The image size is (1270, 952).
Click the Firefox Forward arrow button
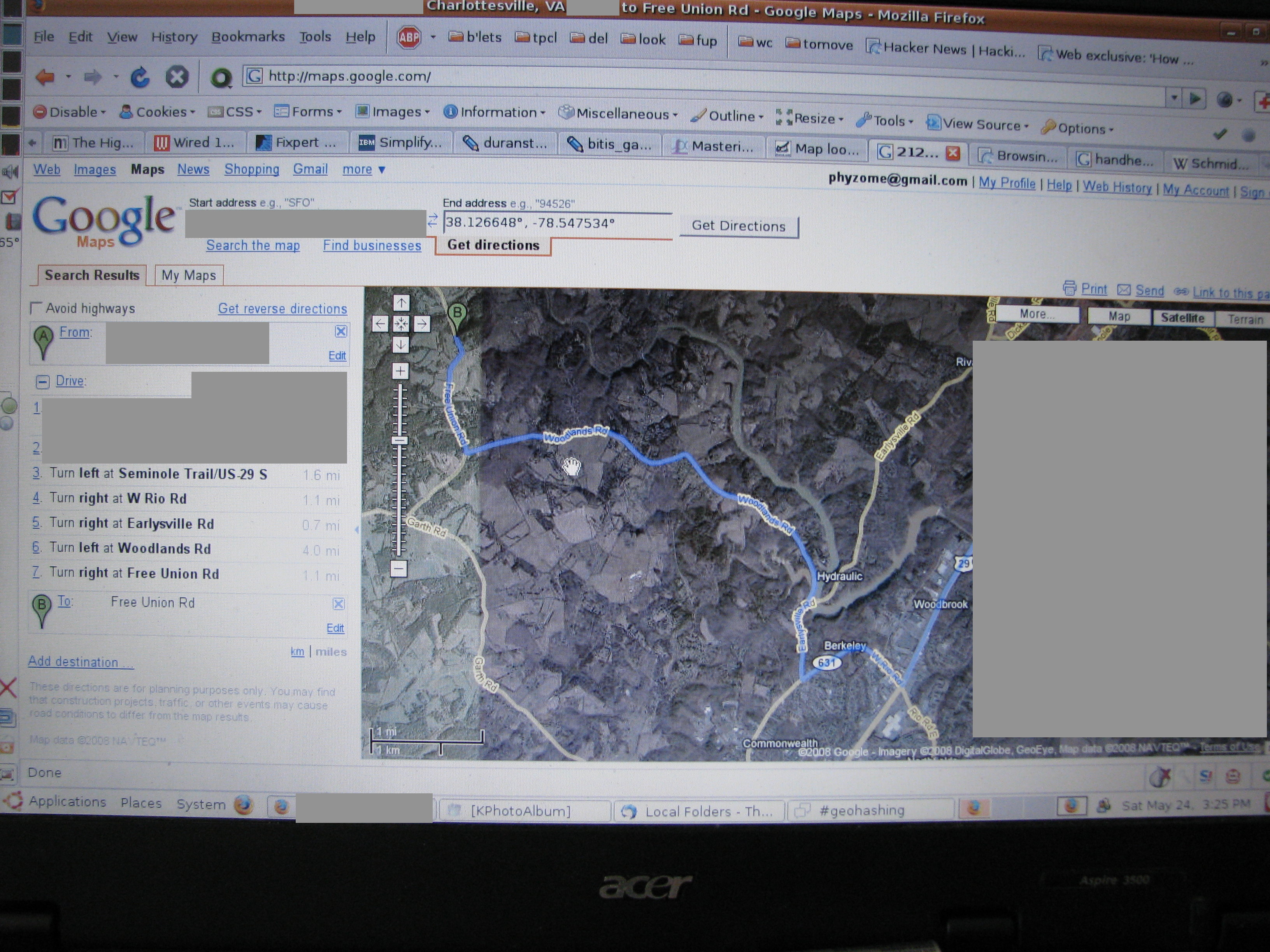click(93, 76)
